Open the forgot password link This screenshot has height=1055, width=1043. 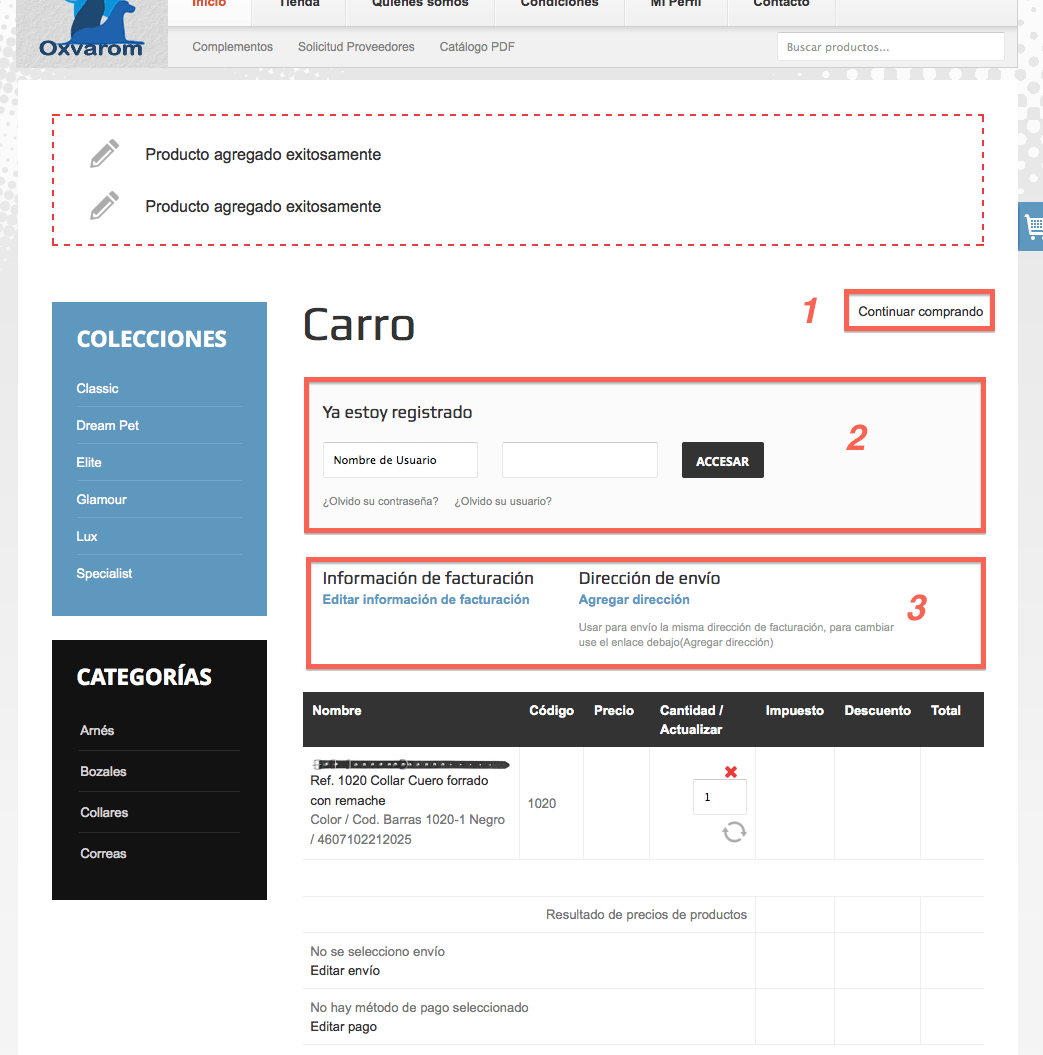(380, 501)
